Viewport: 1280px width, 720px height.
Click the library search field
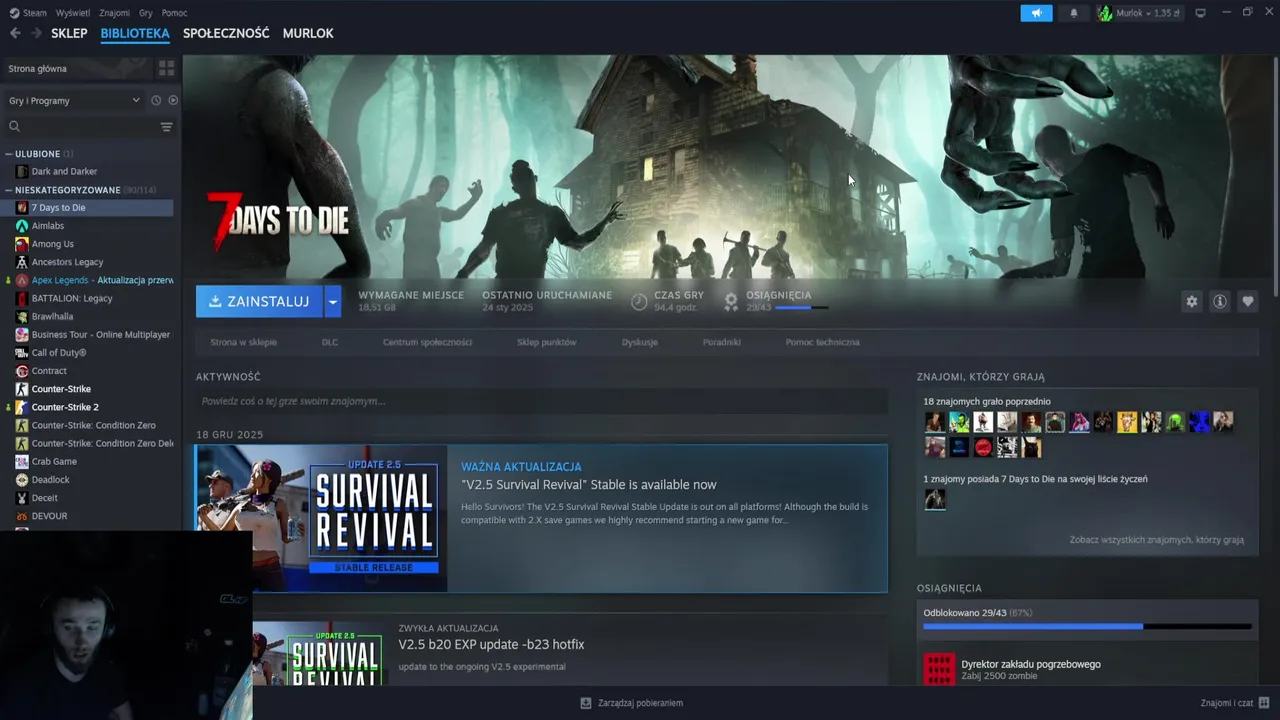tap(88, 126)
